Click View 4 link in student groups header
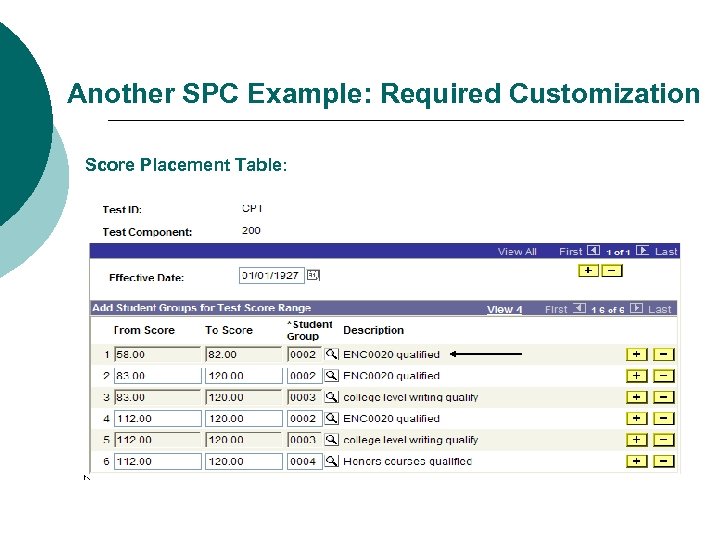This screenshot has width=720, height=540. [x=505, y=309]
